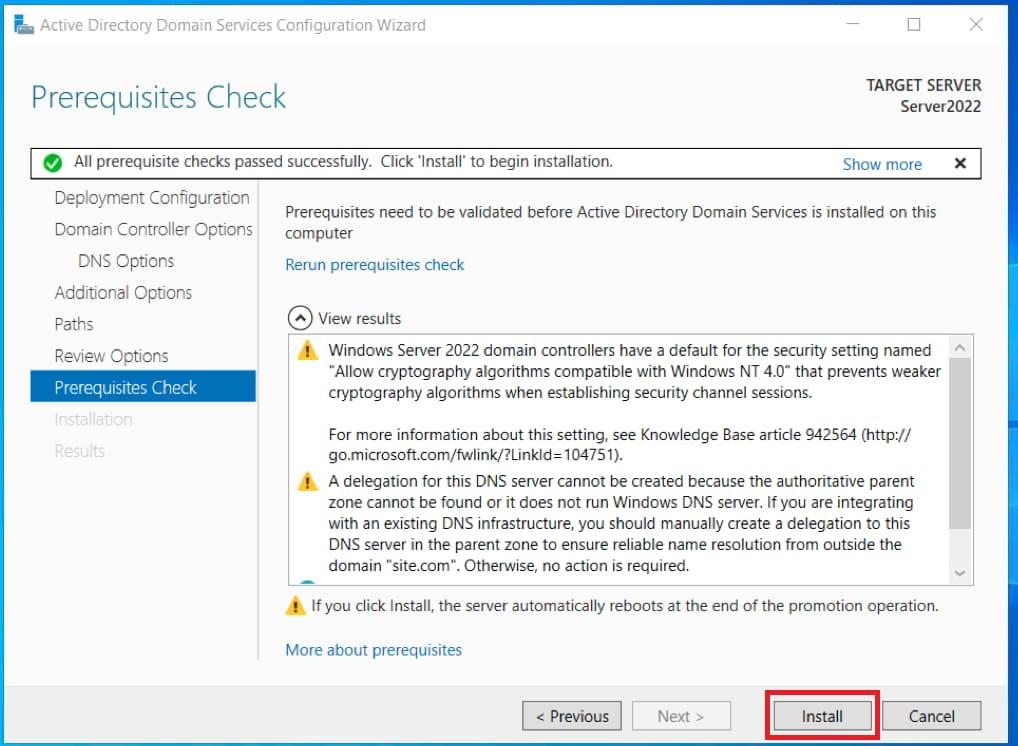The image size is (1018, 746).
Task: Go back with Previous button
Action: [572, 716]
